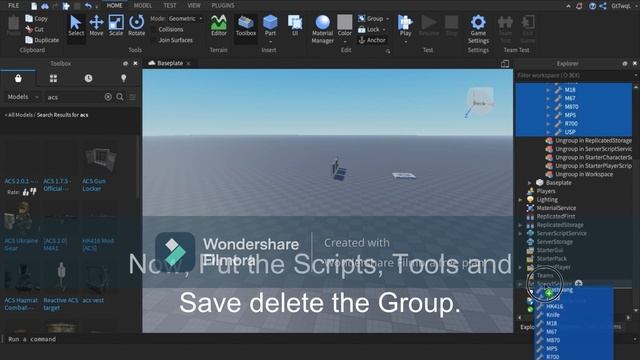The width and height of the screenshot is (640, 360).
Task: Open the Terrain Editor
Action: (x=219, y=26)
